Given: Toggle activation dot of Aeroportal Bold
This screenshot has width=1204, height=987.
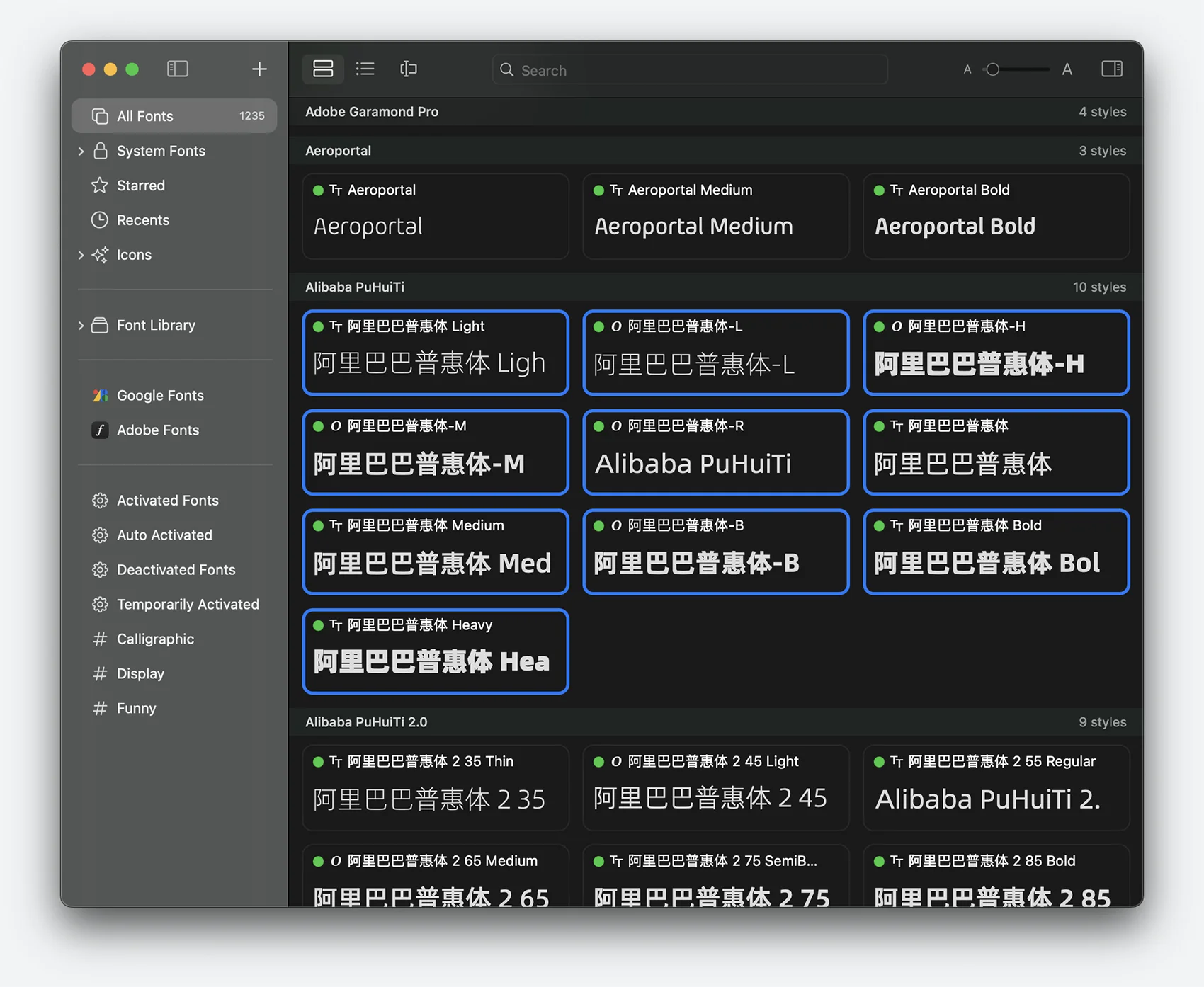Looking at the screenshot, I should tap(879, 190).
